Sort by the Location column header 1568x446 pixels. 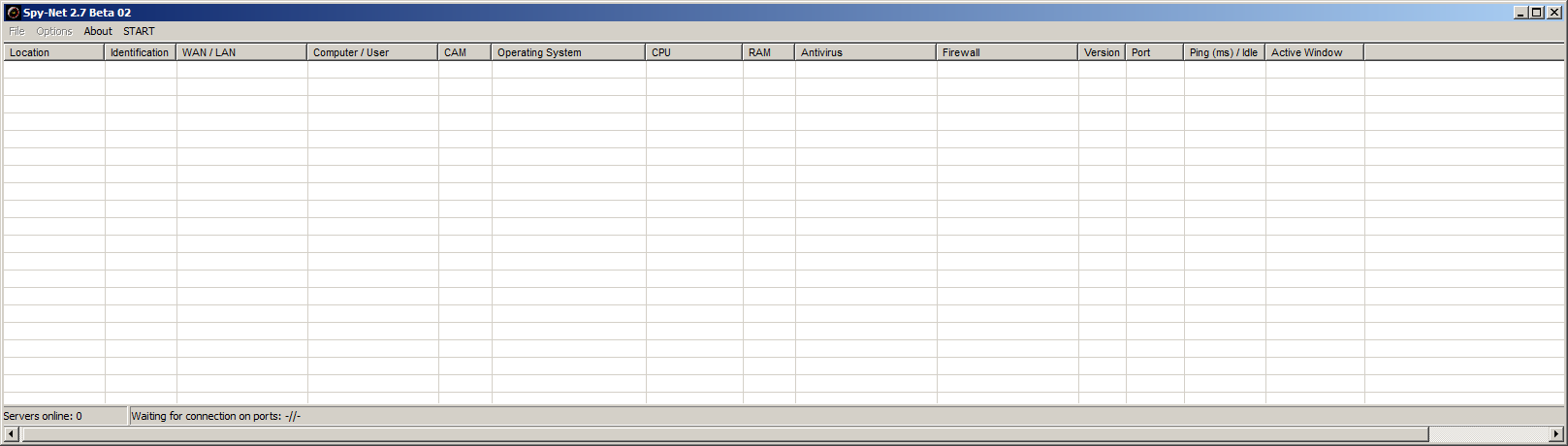(x=53, y=52)
